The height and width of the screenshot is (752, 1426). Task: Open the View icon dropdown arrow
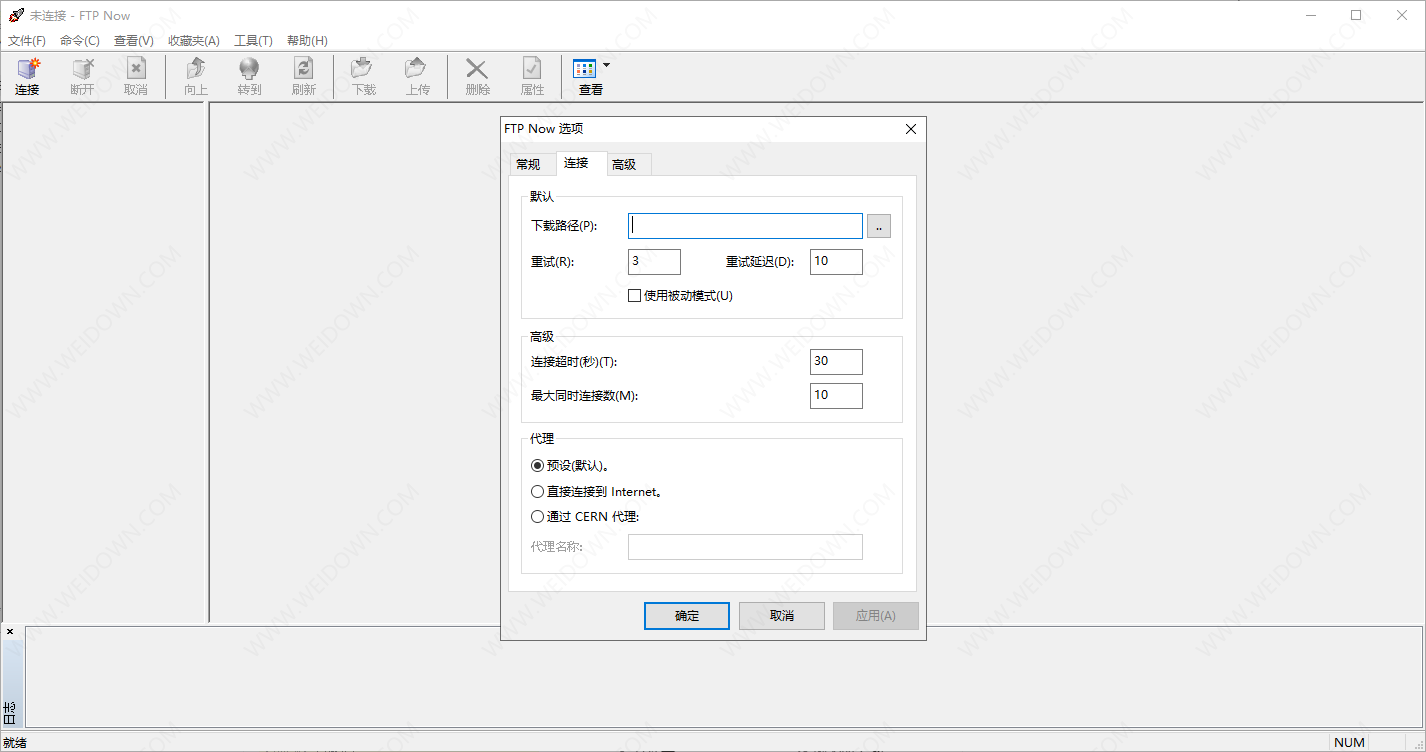pyautogui.click(x=606, y=66)
